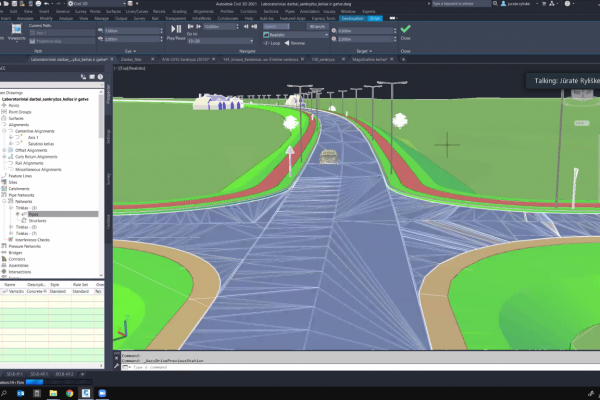Click the green Close checkmark icon
Image resolution: width=600 pixels, height=400 pixels.
coord(405,29)
